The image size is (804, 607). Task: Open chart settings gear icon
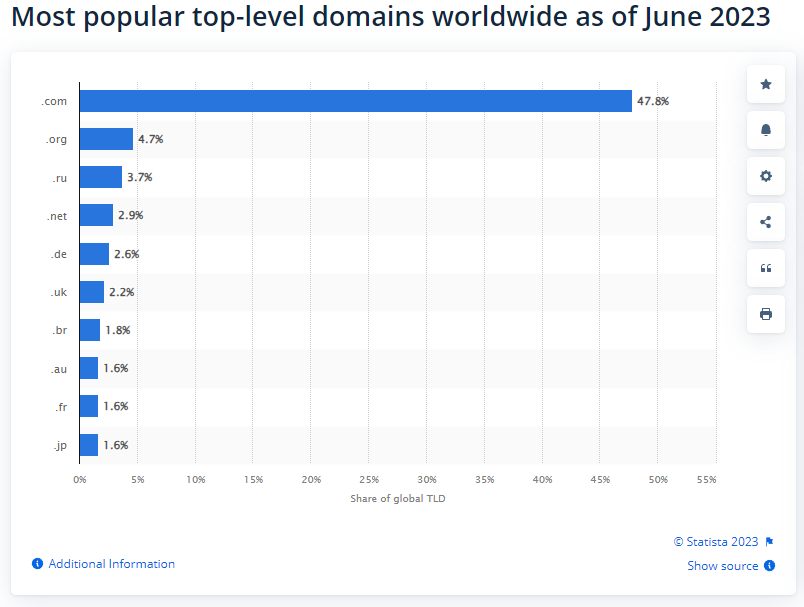coord(766,176)
